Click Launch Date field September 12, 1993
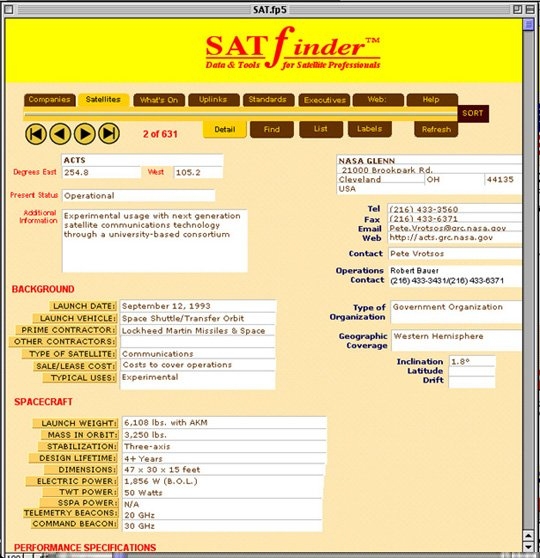Screen dimensions: 540x558 (198, 306)
